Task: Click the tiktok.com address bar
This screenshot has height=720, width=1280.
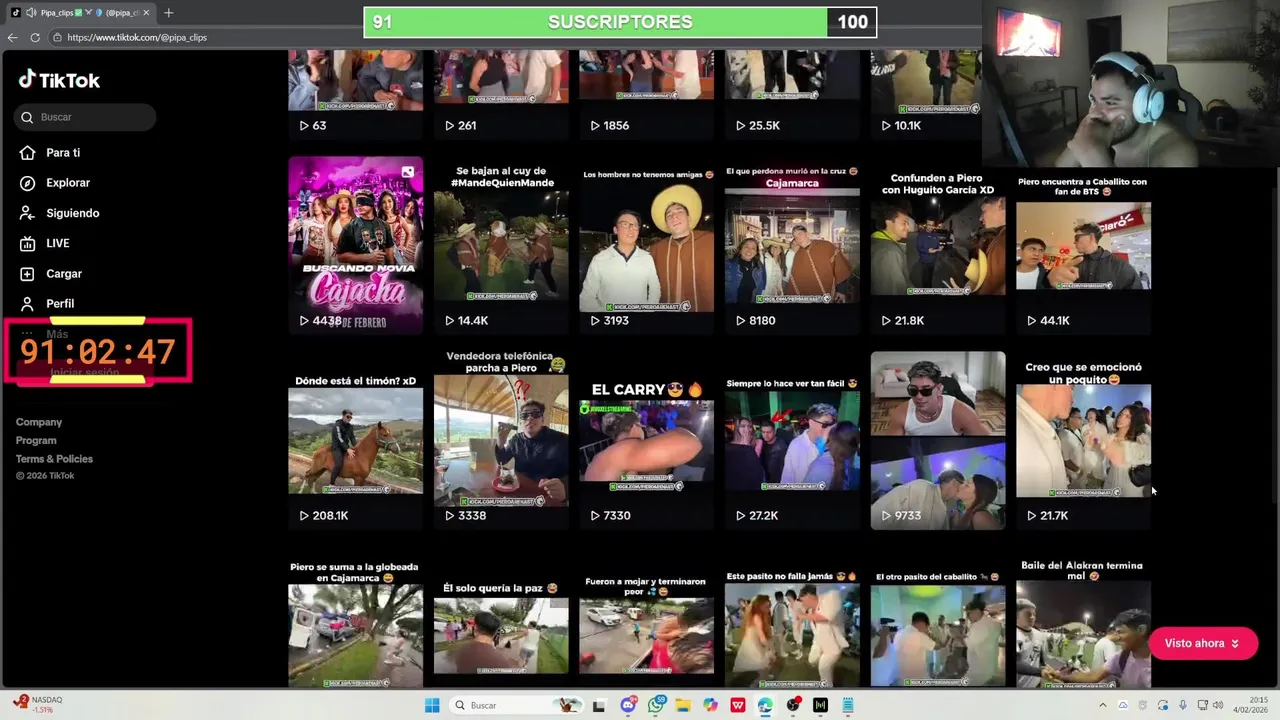Action: [x=137, y=37]
